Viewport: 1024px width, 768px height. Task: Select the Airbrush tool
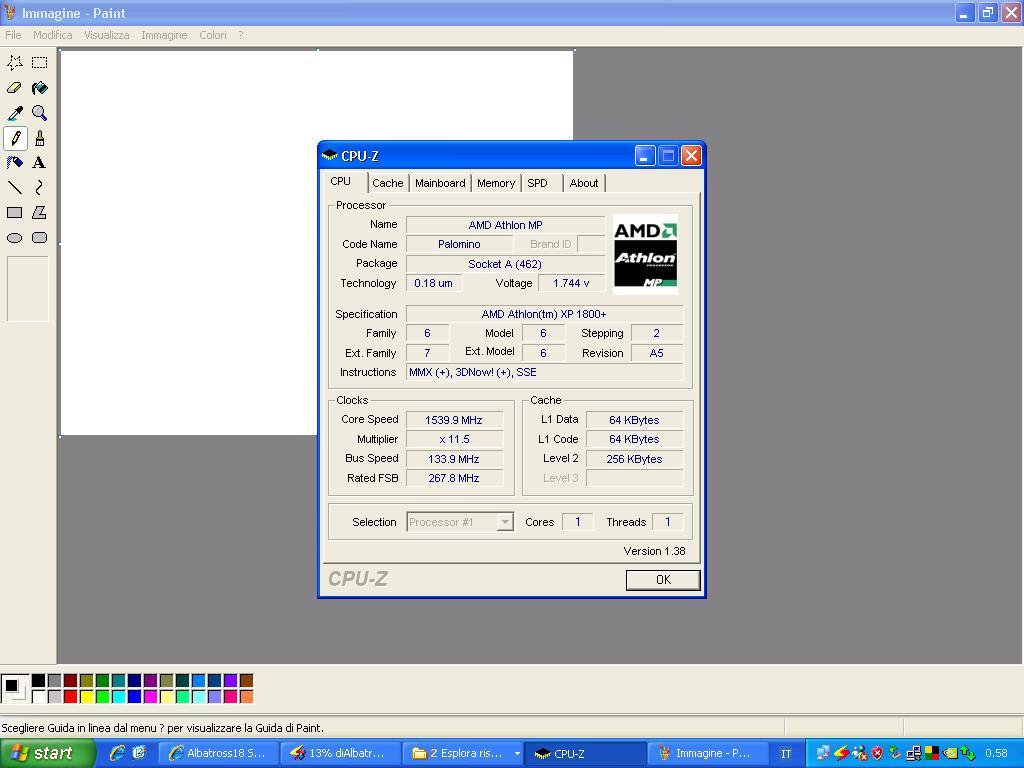click(15, 163)
